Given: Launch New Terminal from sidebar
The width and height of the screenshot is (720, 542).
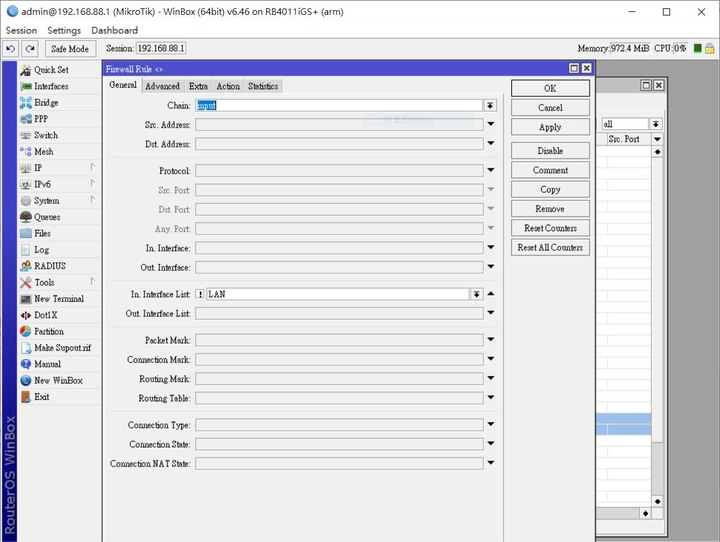Looking at the screenshot, I should tap(59, 299).
